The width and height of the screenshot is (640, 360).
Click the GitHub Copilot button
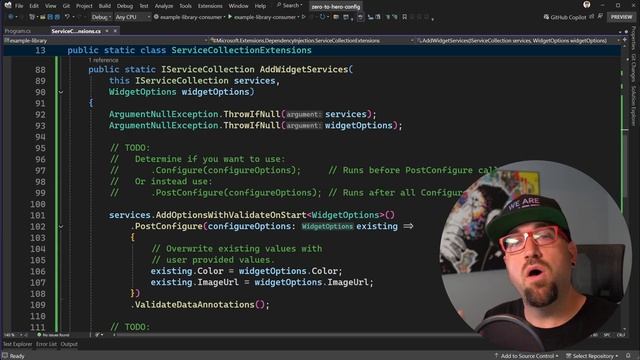pos(565,17)
